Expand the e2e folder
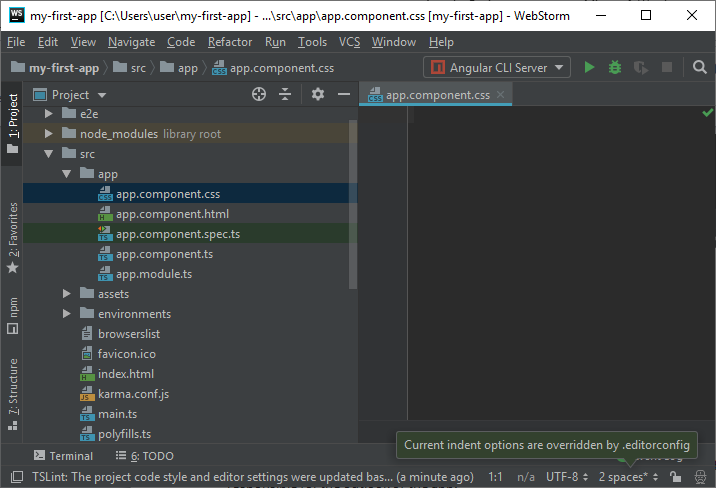This screenshot has height=488, width=716. (48, 114)
